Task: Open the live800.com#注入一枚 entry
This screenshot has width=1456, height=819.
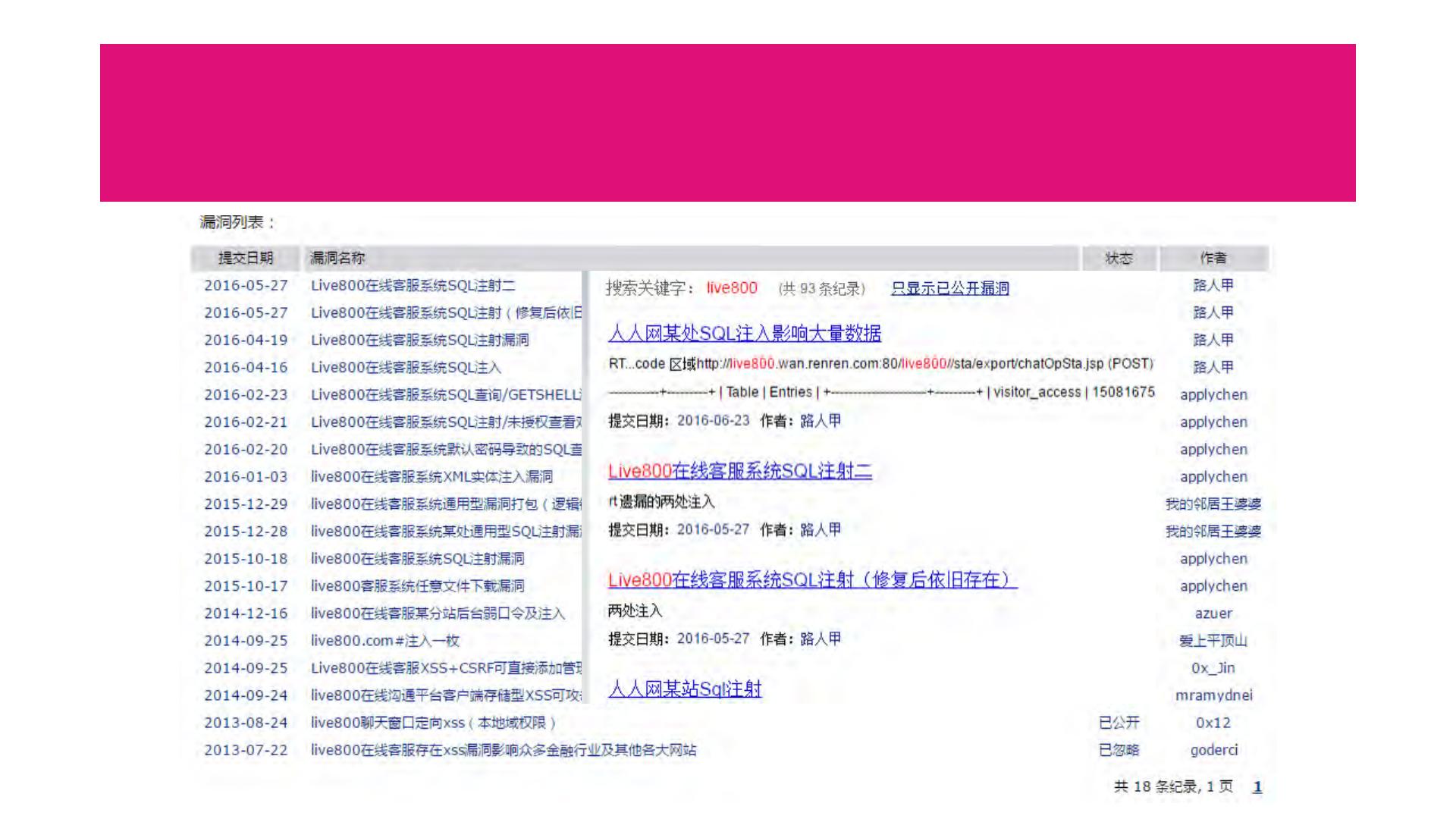Action: pyautogui.click(x=384, y=641)
